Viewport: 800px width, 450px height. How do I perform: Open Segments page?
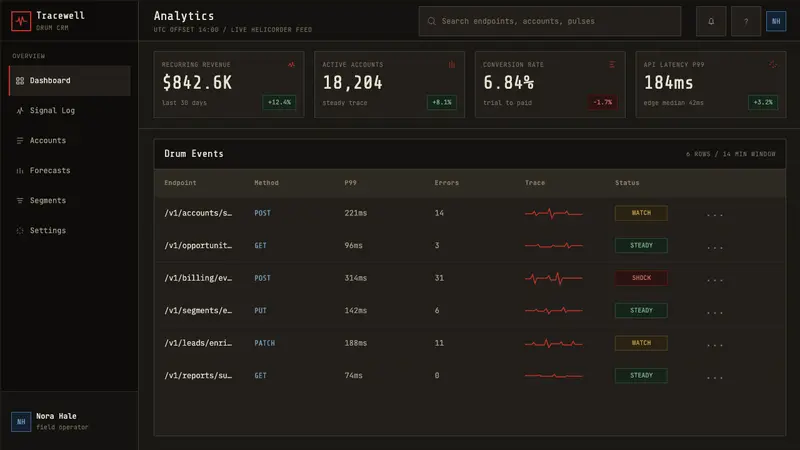(x=69, y=201)
